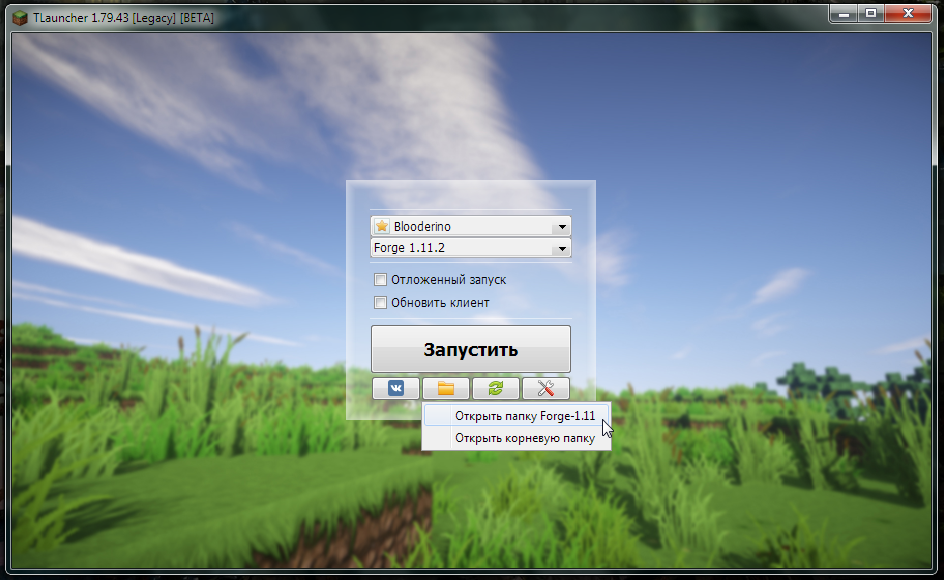Refresh versions with the green arrows button

tap(495, 388)
